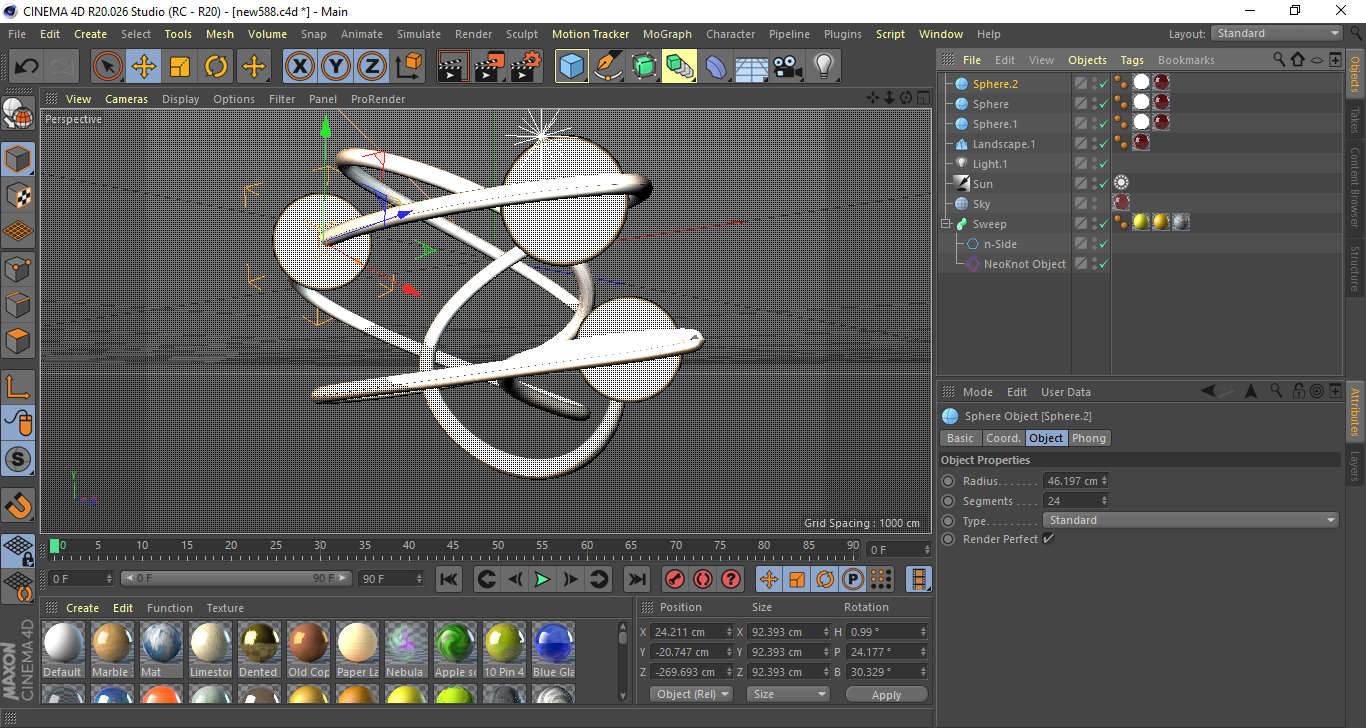Open the Layers side tab
The width and height of the screenshot is (1366, 728).
click(1355, 467)
